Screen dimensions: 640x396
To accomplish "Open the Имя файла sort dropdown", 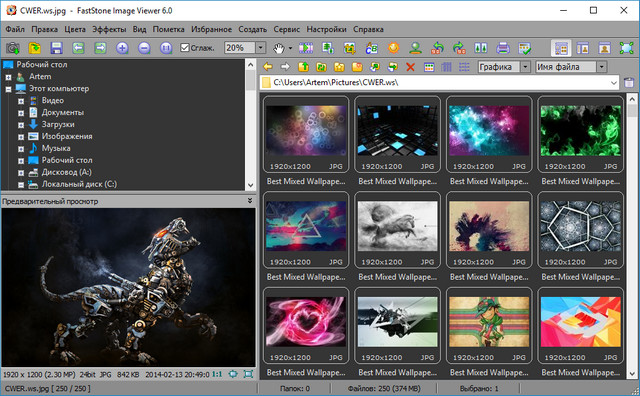I will point(602,67).
